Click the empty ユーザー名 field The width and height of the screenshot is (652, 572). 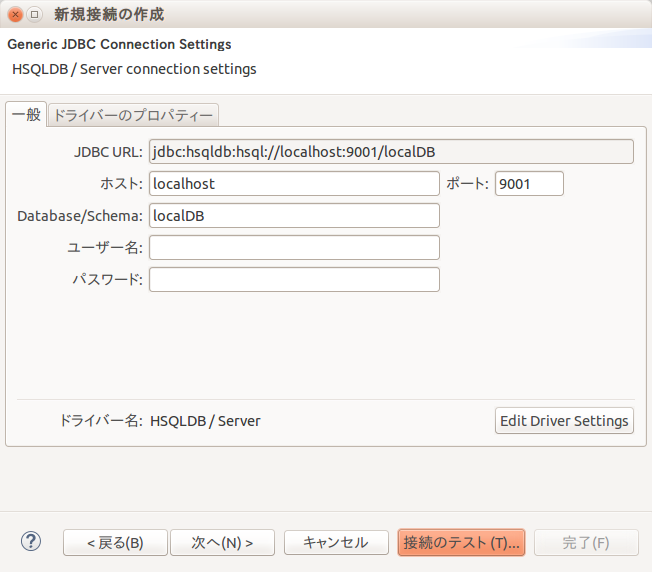294,248
